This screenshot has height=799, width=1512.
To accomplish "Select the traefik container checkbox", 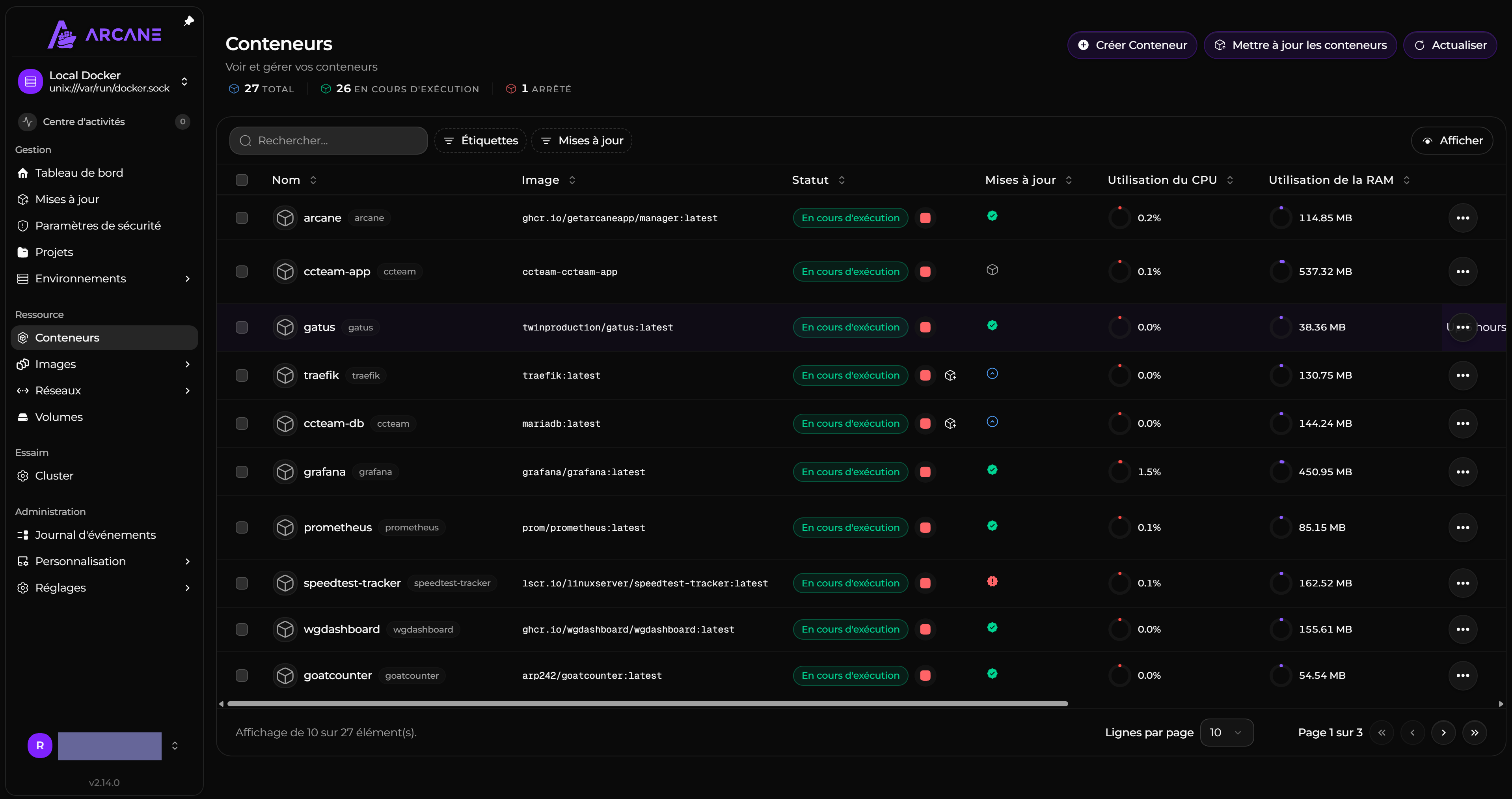I will coord(242,375).
